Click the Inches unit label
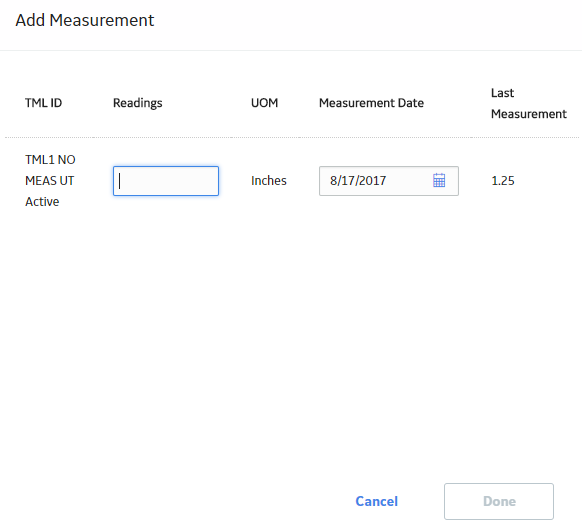582x529 pixels. pyautogui.click(x=269, y=180)
